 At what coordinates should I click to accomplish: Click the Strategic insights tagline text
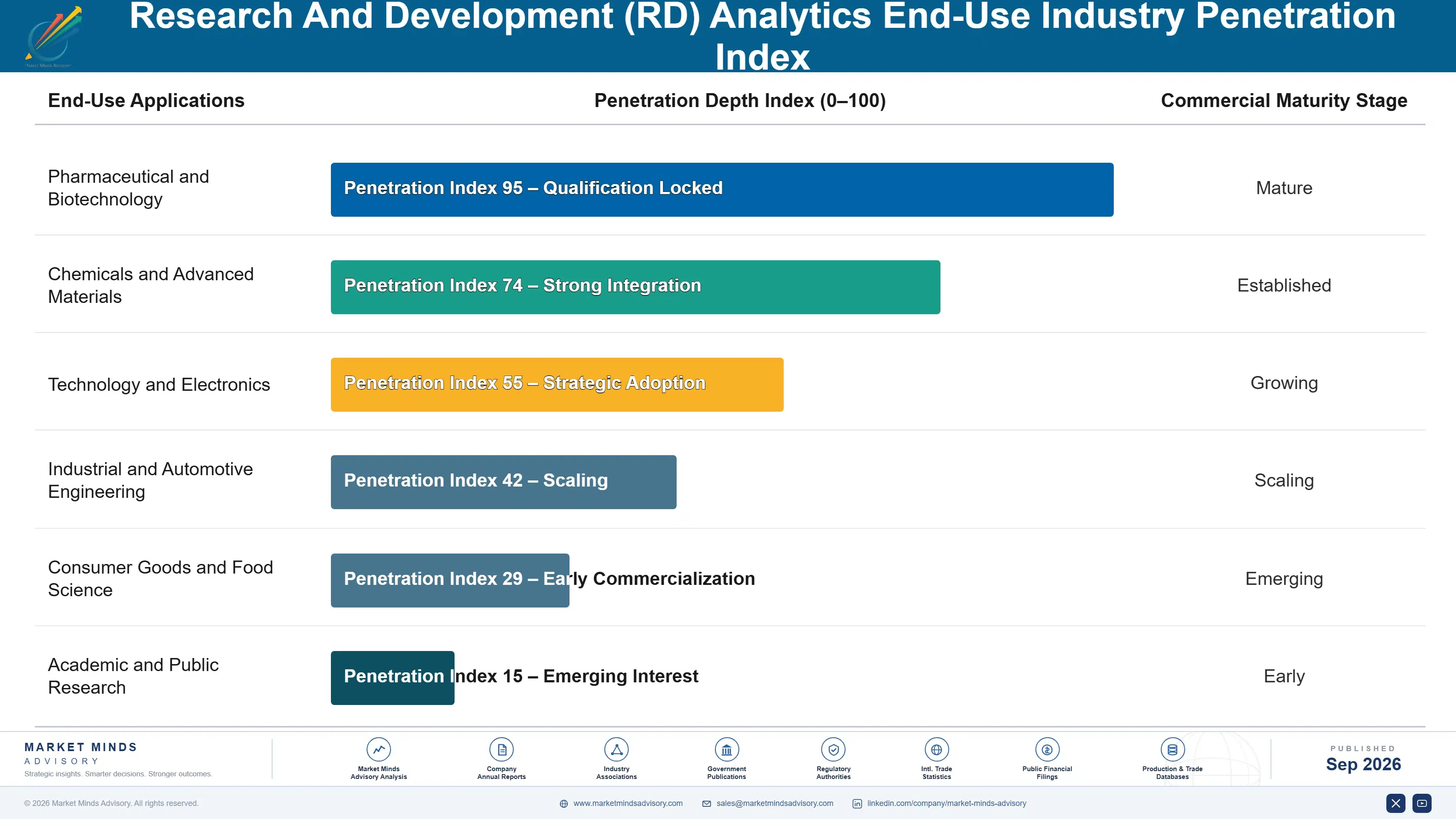[x=118, y=774]
